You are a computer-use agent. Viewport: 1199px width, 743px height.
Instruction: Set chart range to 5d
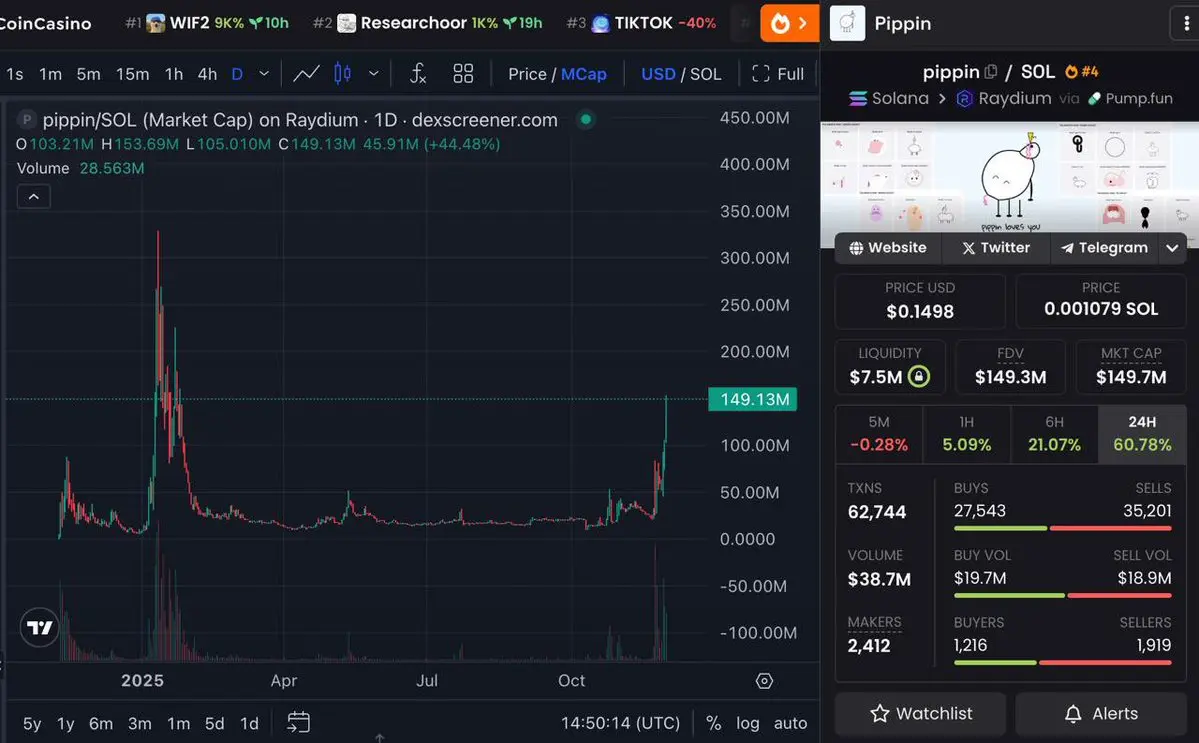point(215,723)
